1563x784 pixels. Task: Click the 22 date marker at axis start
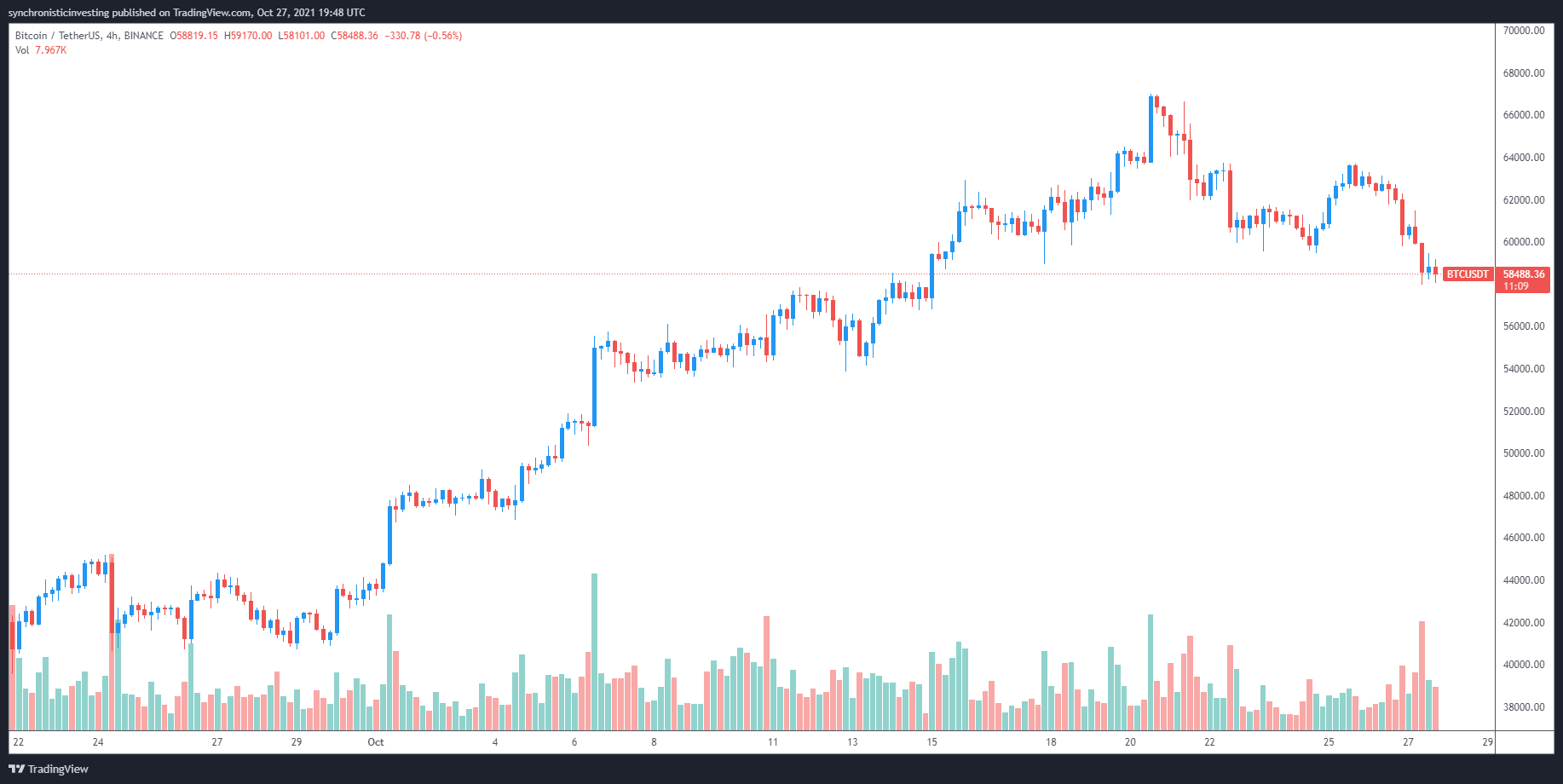19,742
